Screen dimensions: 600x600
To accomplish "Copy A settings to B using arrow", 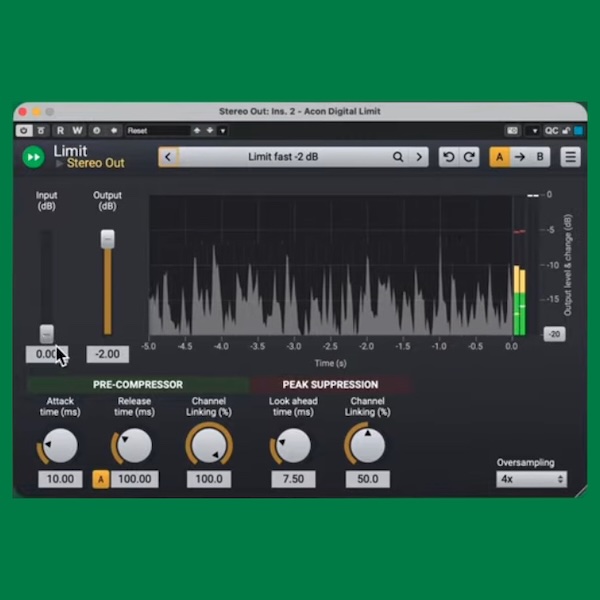I will 520,157.
